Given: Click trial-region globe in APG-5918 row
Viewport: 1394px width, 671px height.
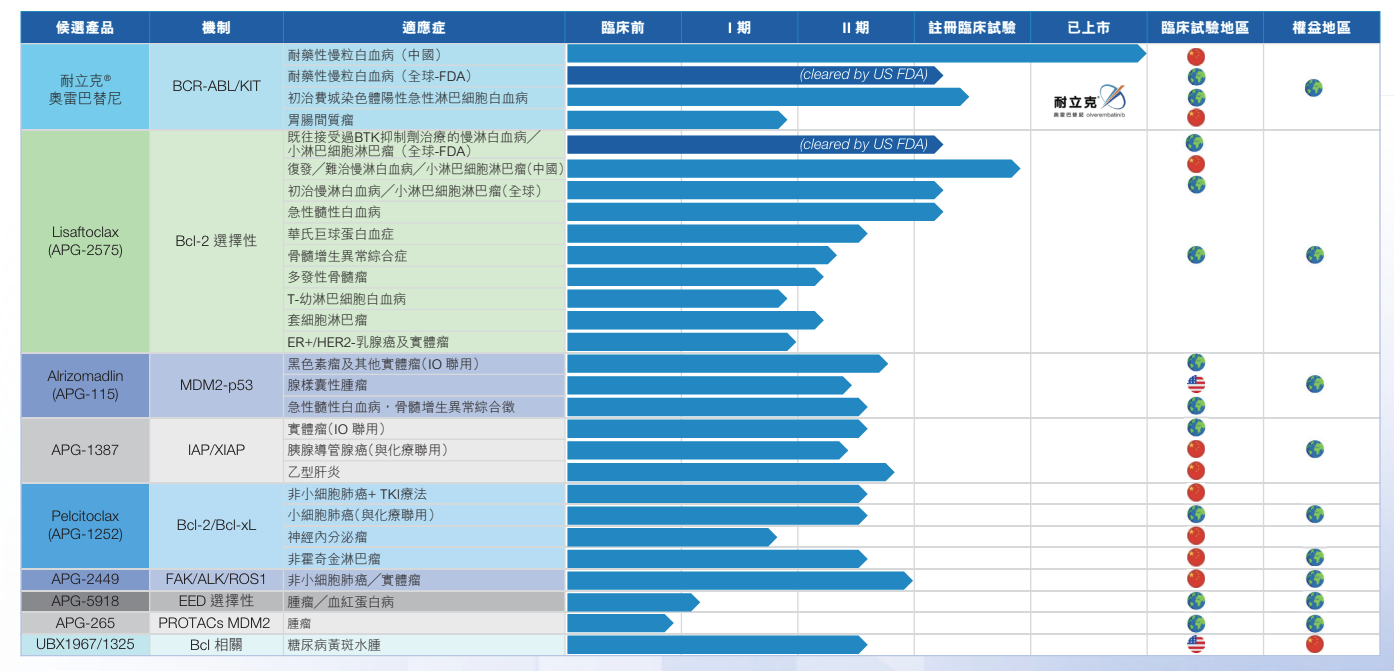Looking at the screenshot, I should tap(1195, 601).
